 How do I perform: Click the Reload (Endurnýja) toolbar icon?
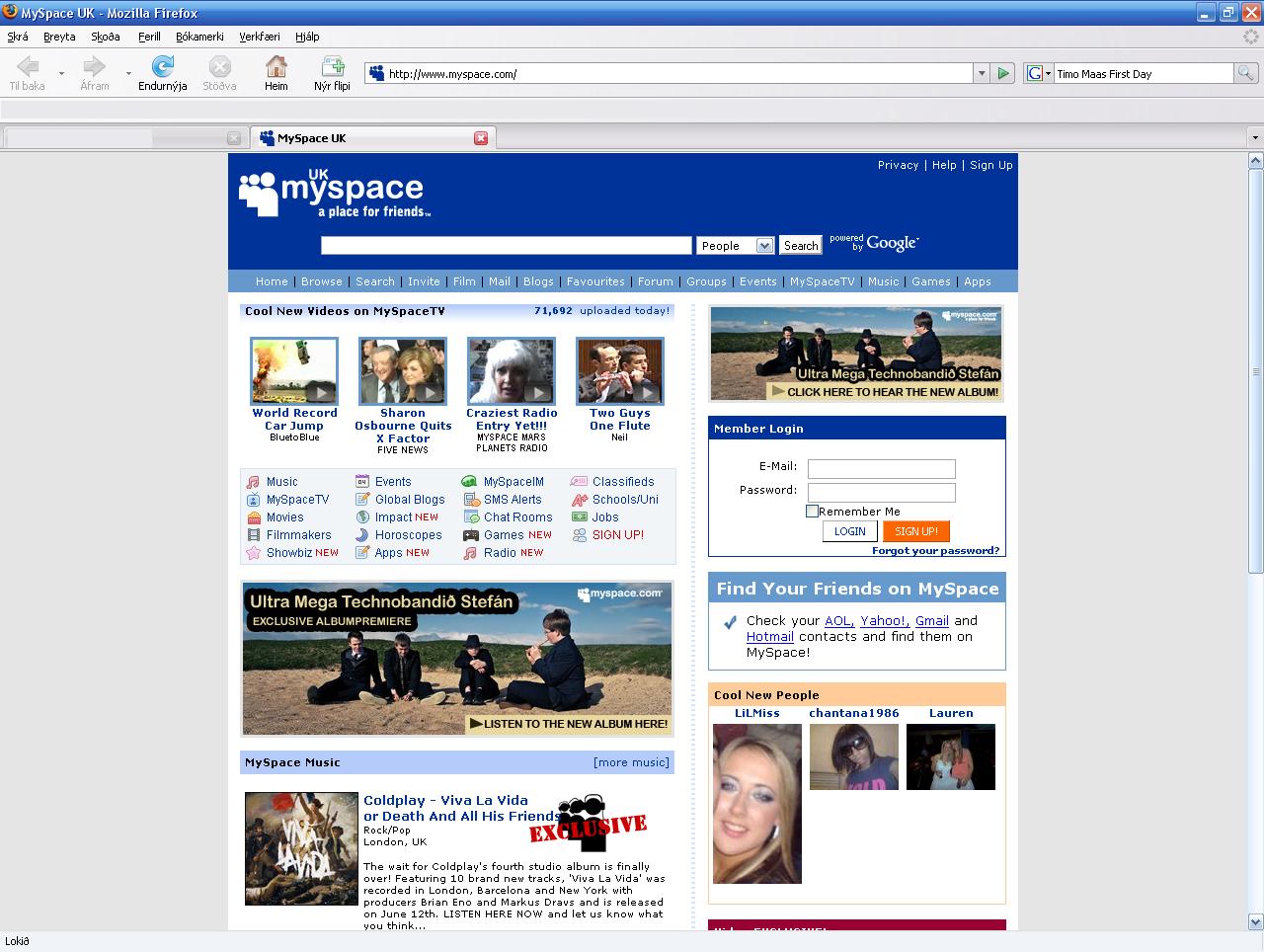tap(162, 67)
